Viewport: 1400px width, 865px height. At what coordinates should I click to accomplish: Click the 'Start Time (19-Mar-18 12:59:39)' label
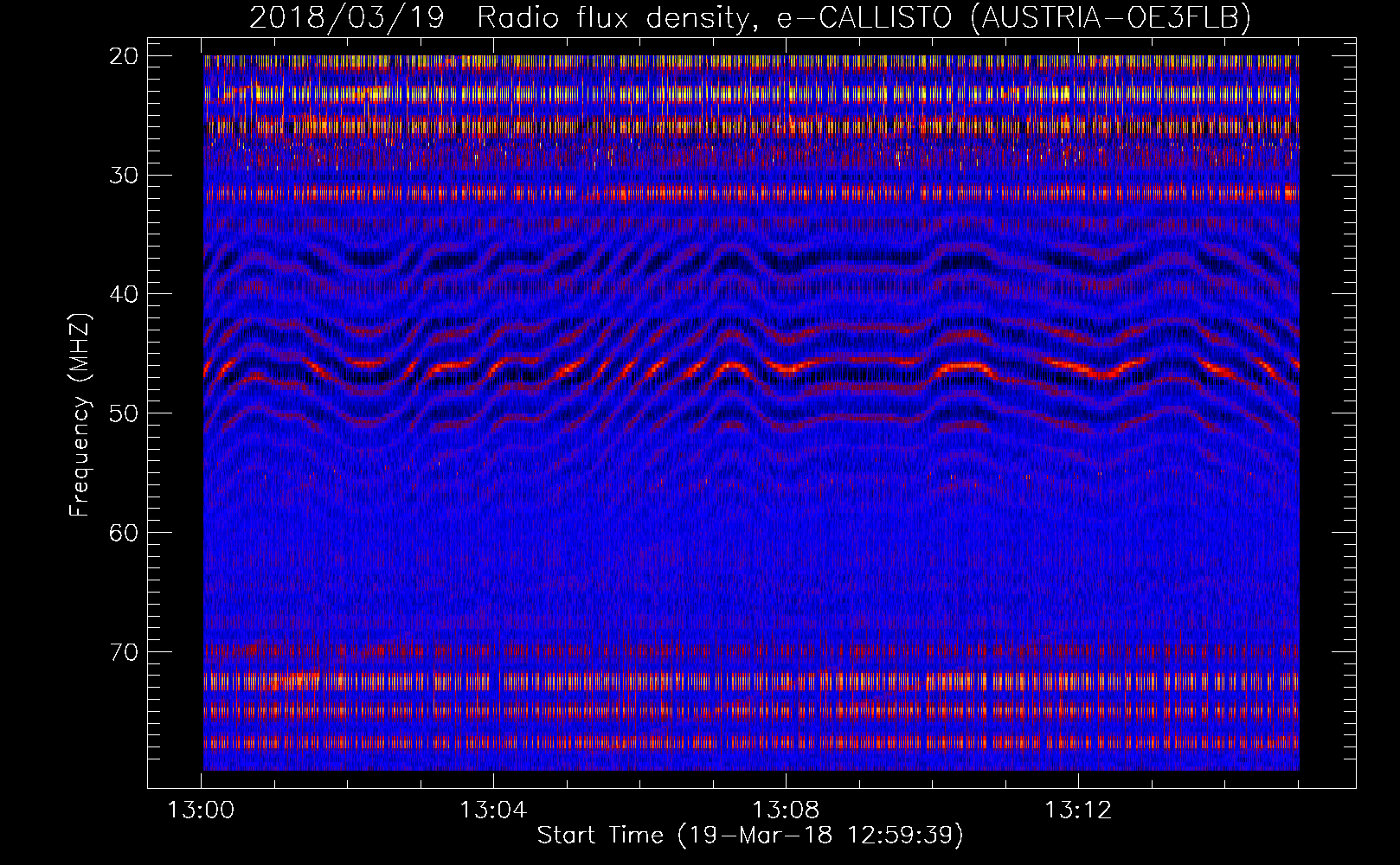point(750,836)
